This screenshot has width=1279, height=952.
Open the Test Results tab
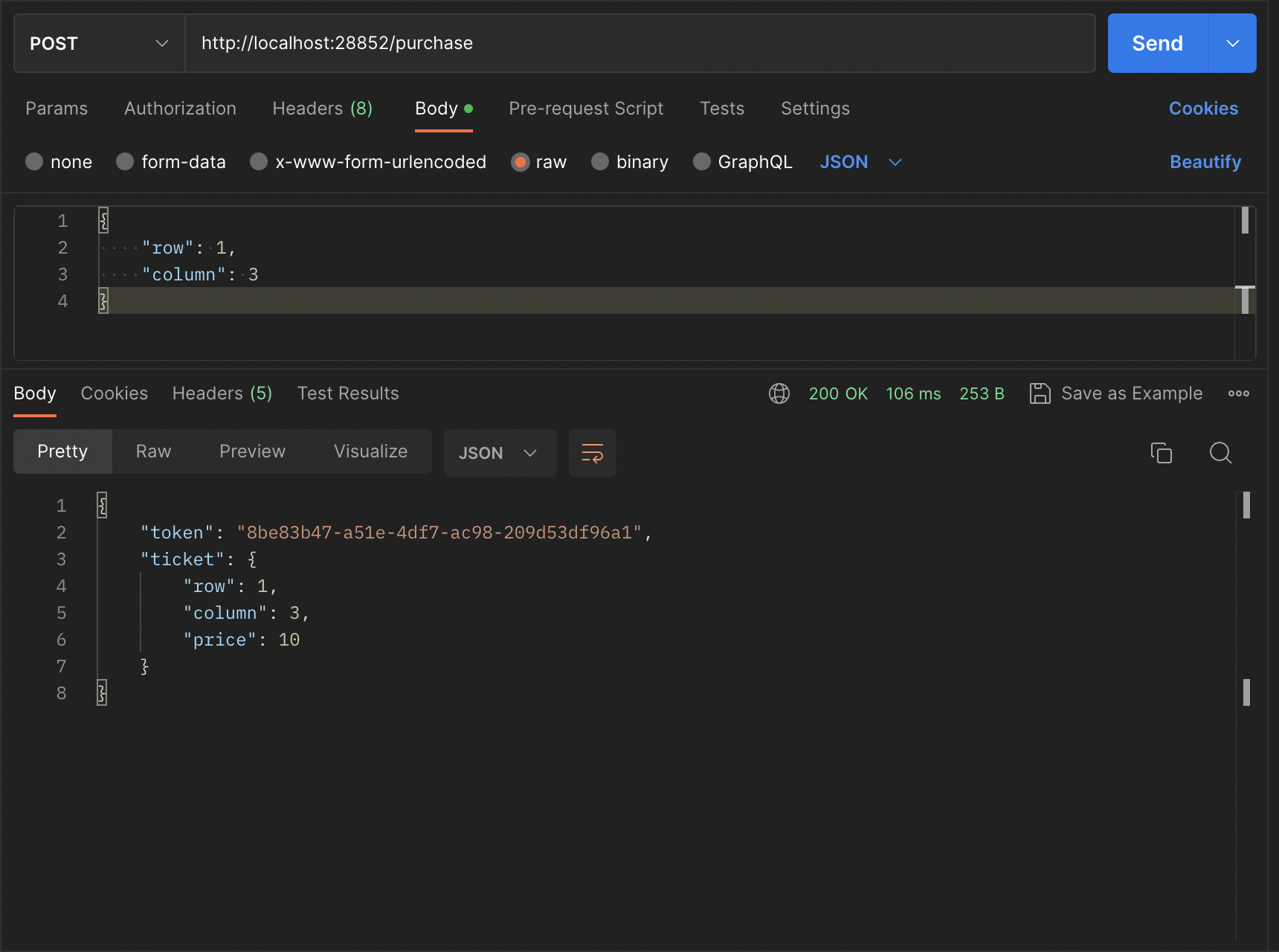click(x=348, y=393)
